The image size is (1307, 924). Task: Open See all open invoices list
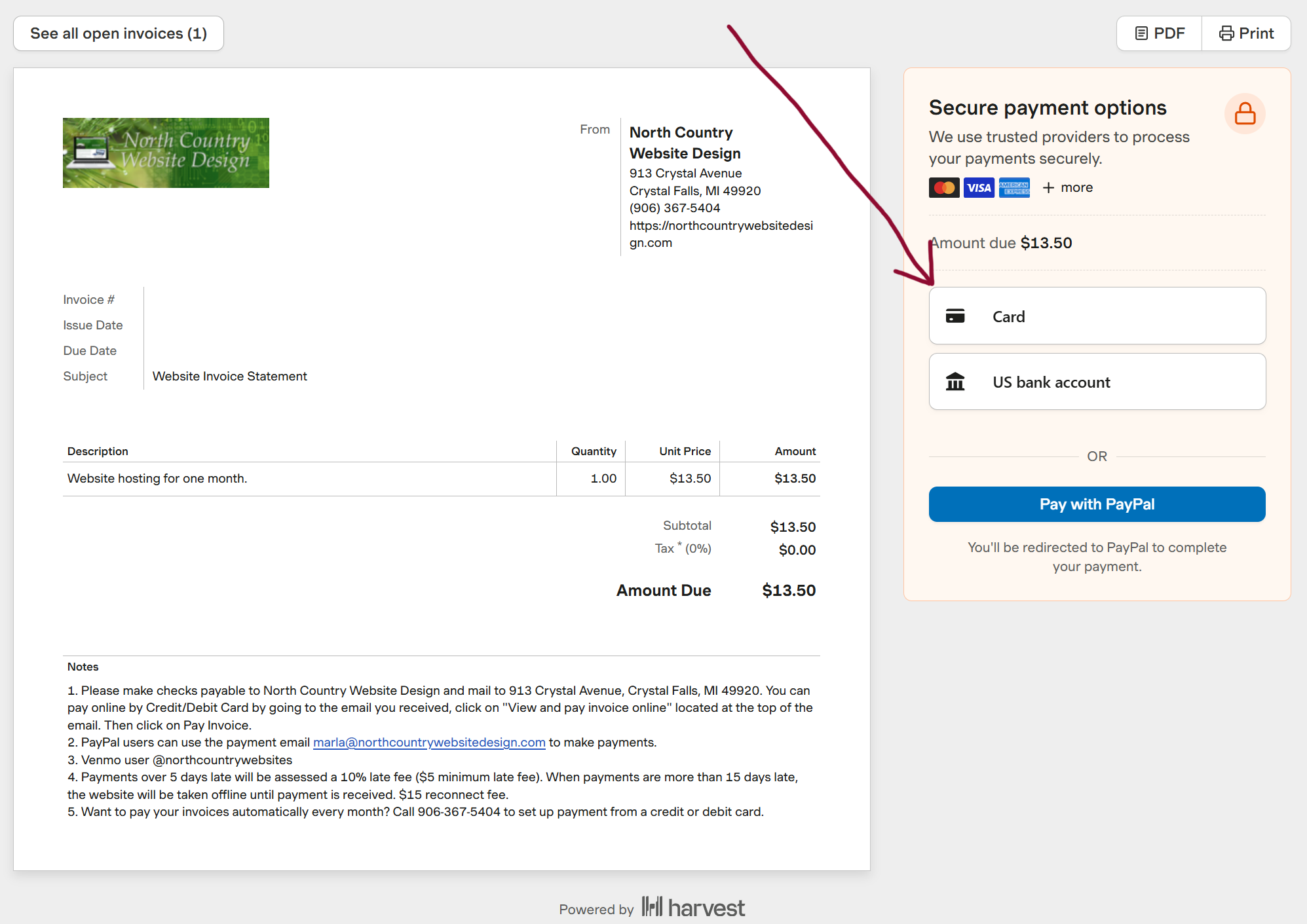119,33
